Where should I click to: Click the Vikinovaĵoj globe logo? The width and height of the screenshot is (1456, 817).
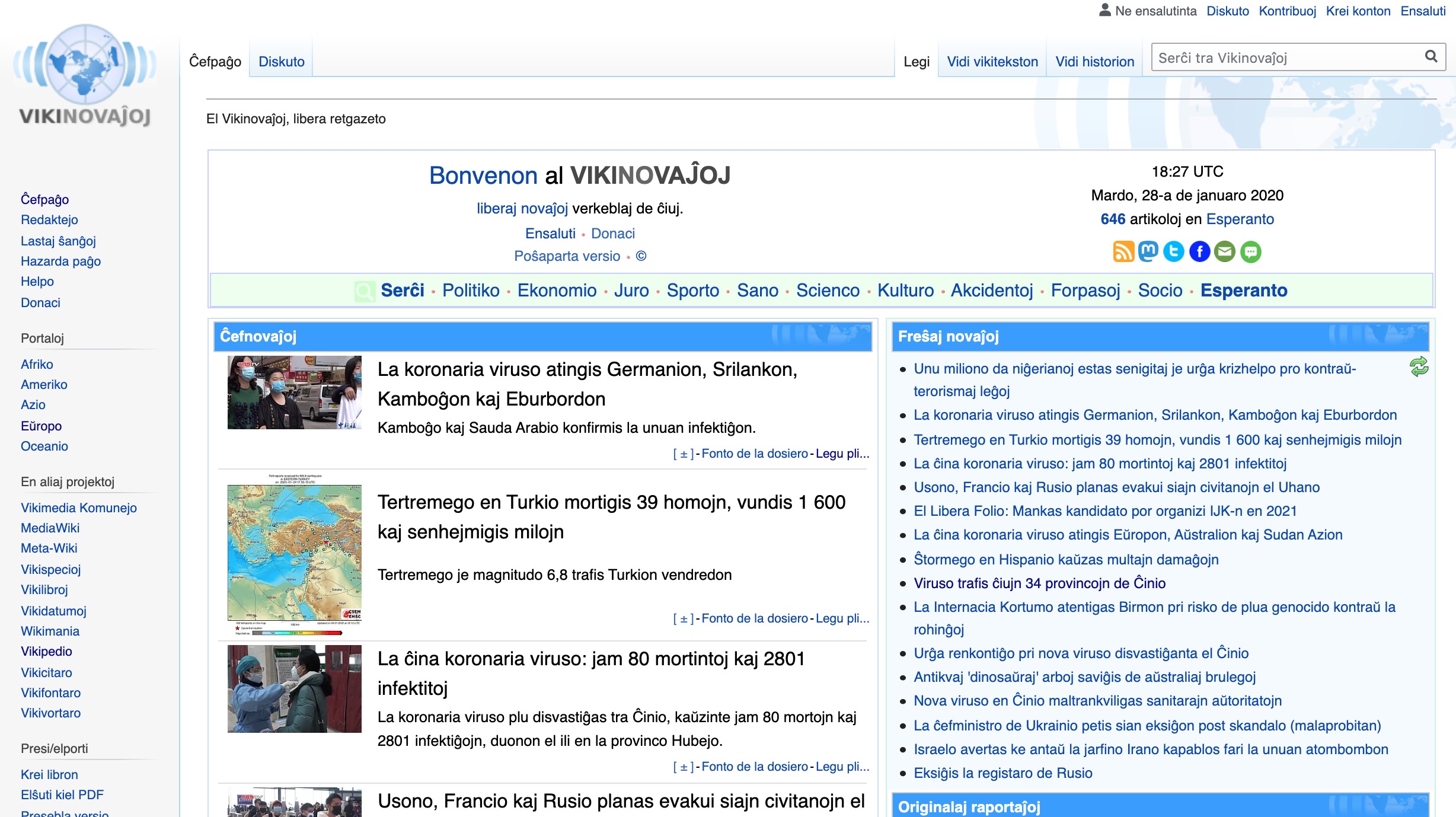click(85, 75)
